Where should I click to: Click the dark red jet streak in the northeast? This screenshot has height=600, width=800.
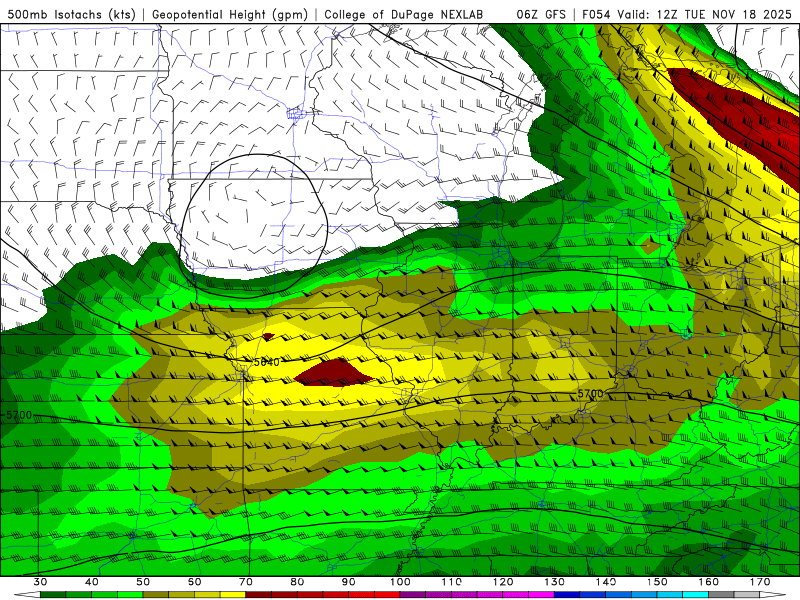740,122
